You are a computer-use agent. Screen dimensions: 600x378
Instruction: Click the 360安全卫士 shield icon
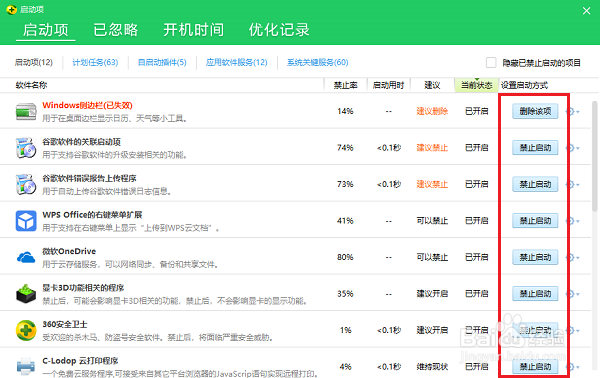coord(26,330)
